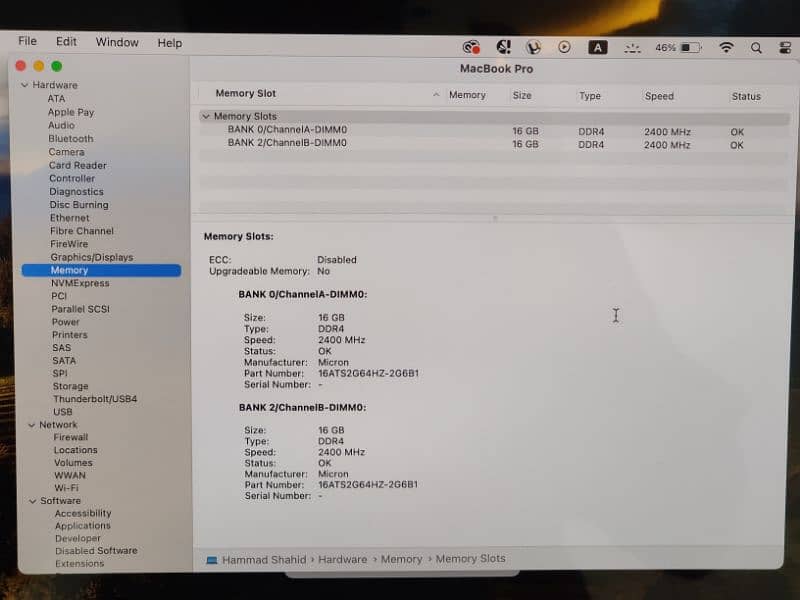Open the File menu
Viewport: 800px width, 600px height.
[27, 42]
